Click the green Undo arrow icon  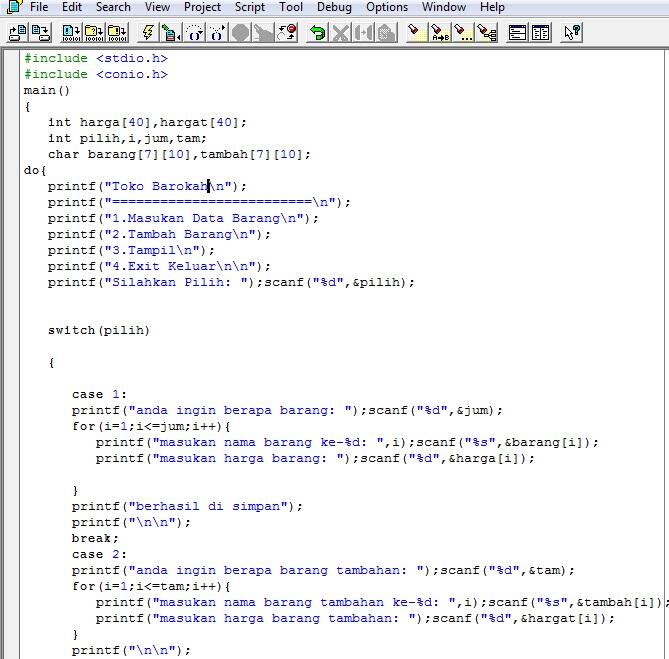click(x=317, y=32)
